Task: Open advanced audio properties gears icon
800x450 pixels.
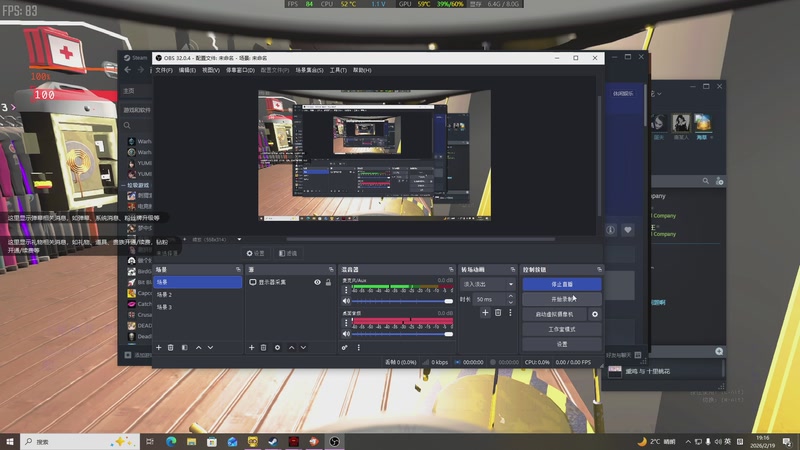Action: pyautogui.click(x=345, y=347)
